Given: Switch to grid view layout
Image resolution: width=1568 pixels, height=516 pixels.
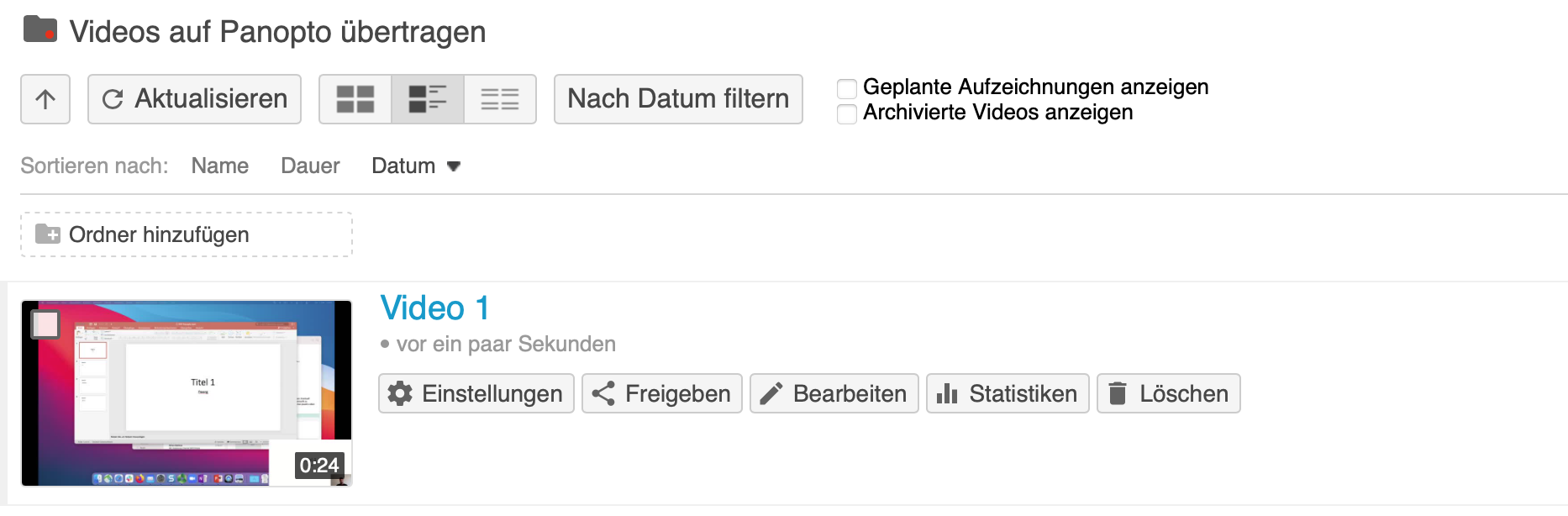Looking at the screenshot, I should coord(355,99).
